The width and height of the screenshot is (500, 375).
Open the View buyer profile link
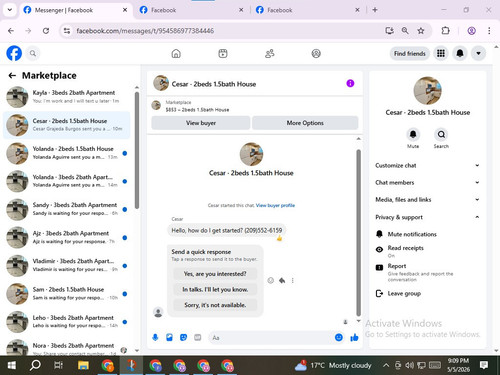click(275, 205)
